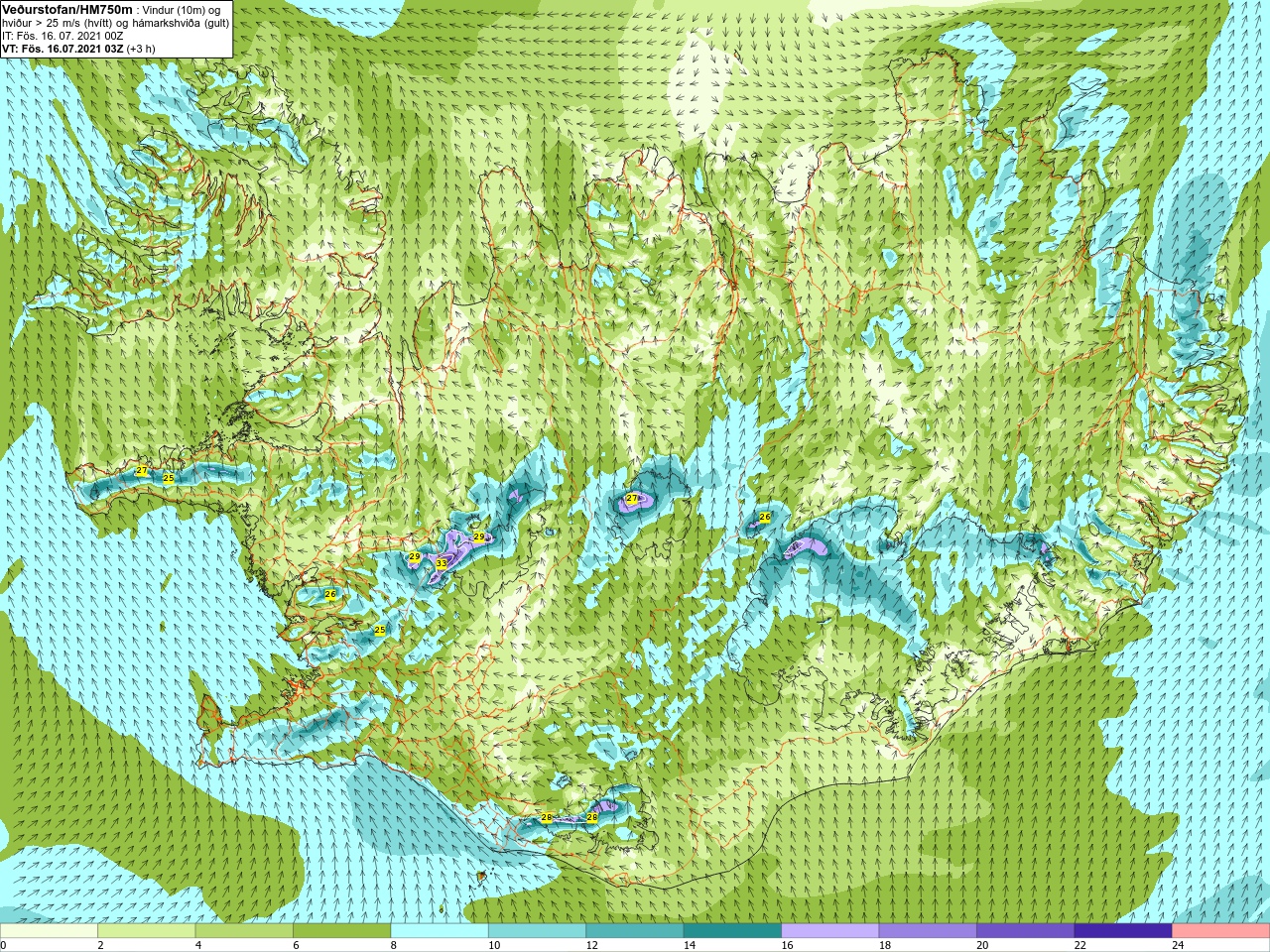Click the legend tick label '12'
1270x952 pixels.
coord(592,945)
